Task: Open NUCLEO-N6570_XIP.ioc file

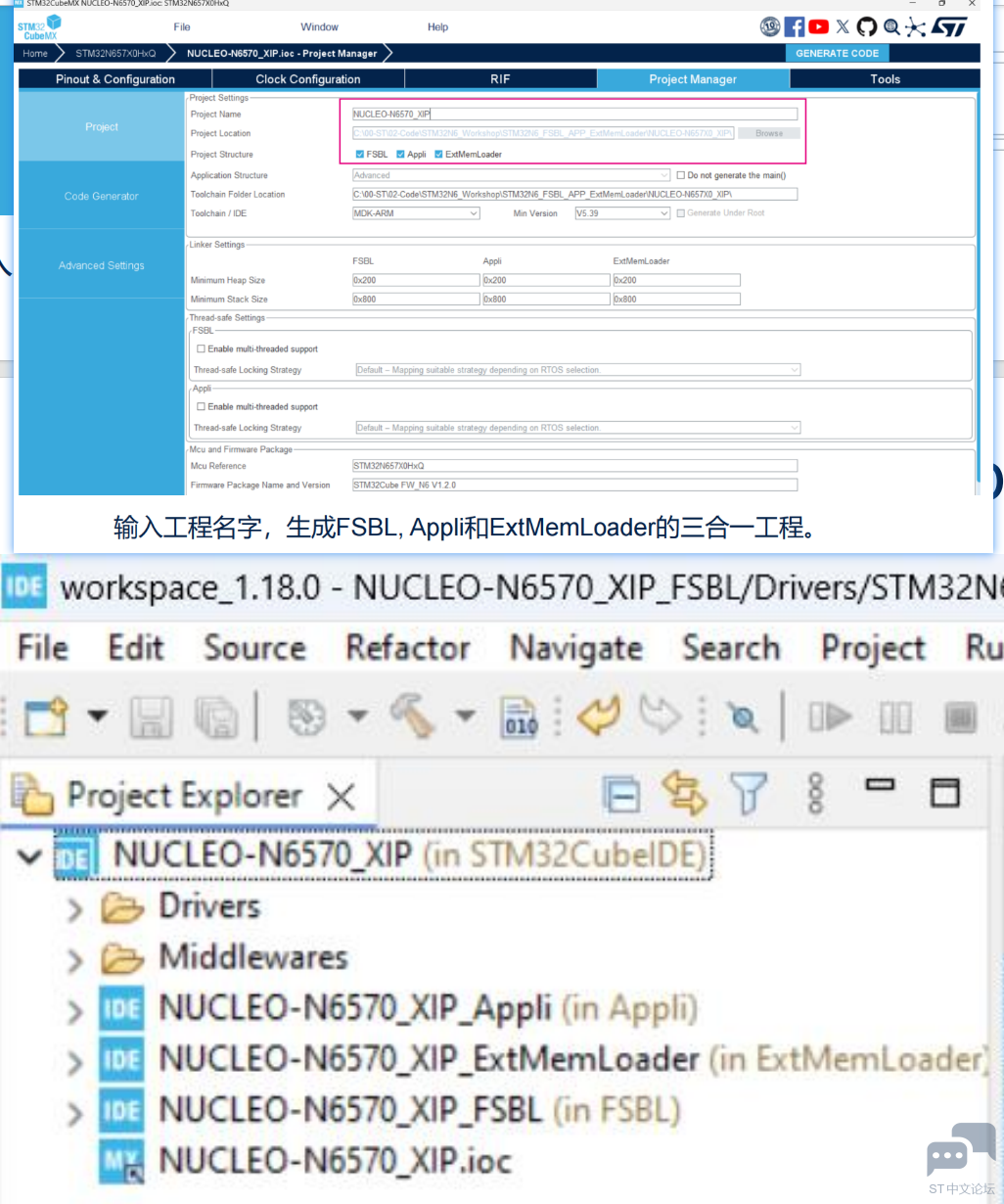Action: click(335, 1161)
